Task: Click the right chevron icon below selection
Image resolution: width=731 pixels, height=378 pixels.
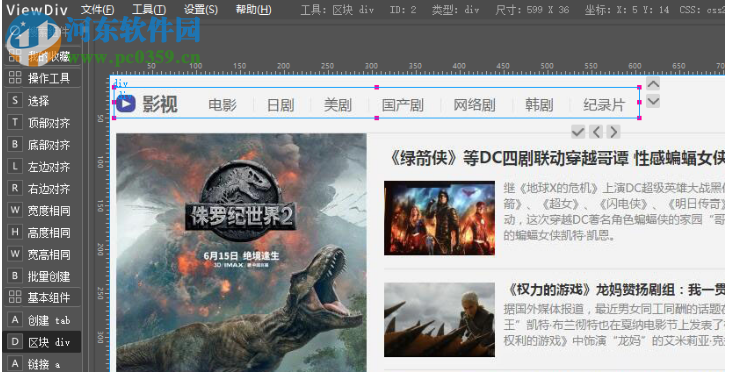Action: click(614, 132)
